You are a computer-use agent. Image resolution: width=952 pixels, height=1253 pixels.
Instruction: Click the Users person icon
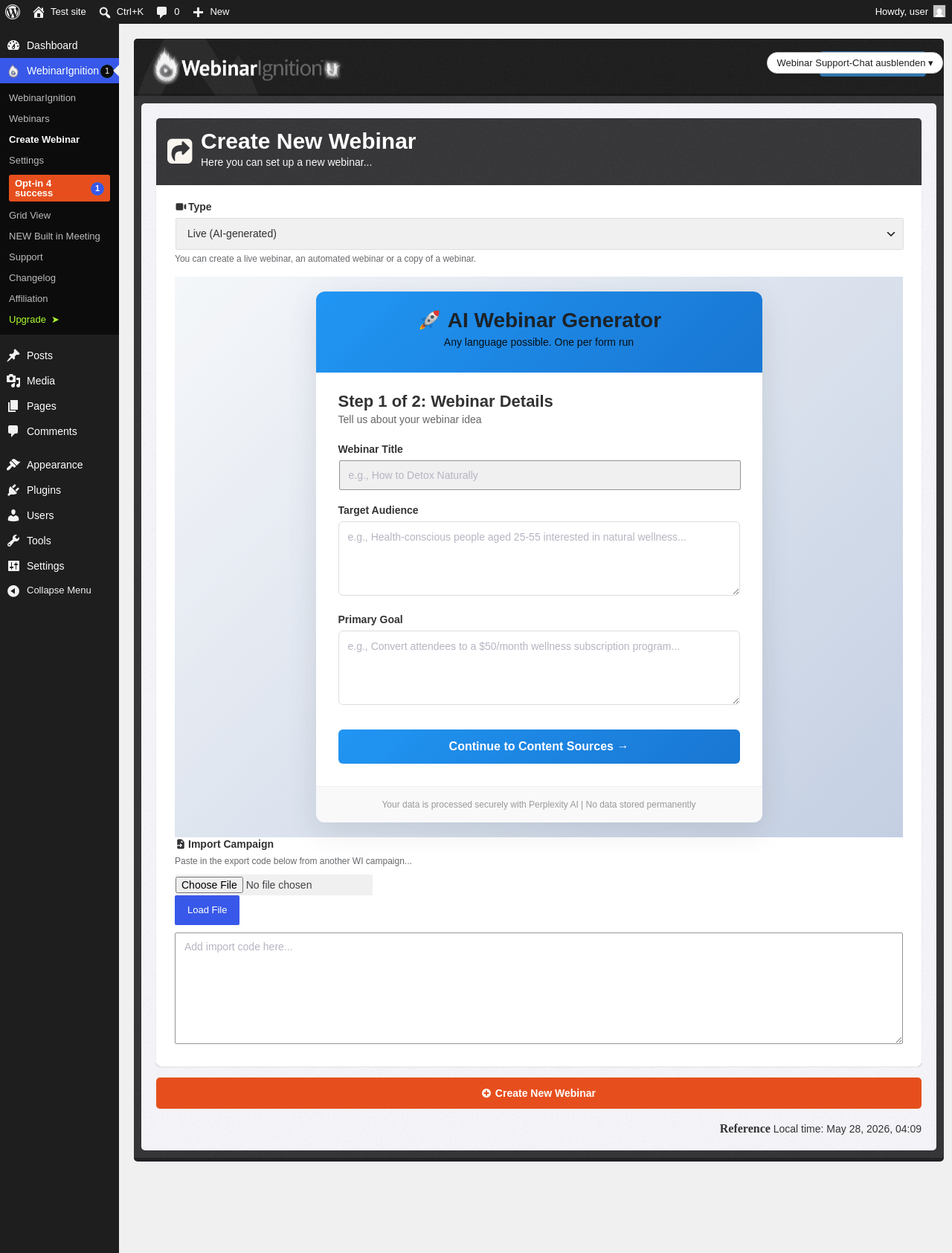tap(13, 515)
